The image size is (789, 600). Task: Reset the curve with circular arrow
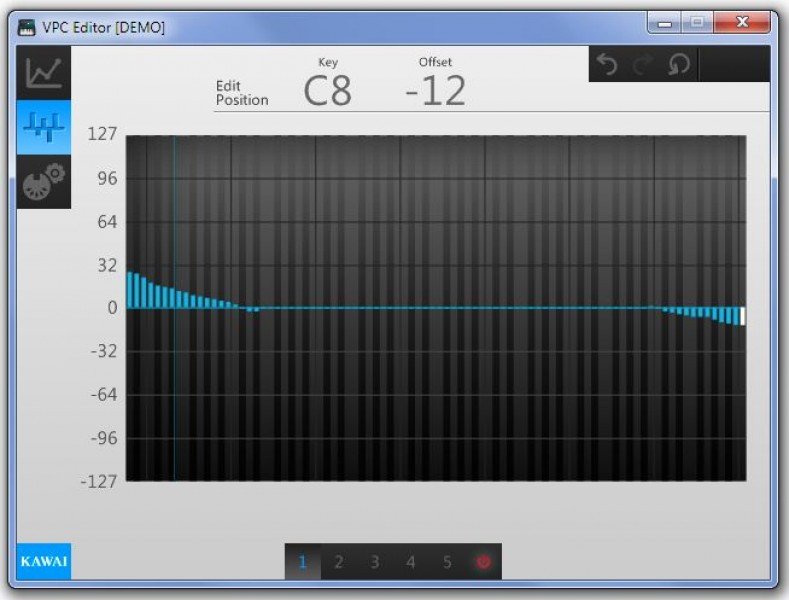tap(679, 65)
